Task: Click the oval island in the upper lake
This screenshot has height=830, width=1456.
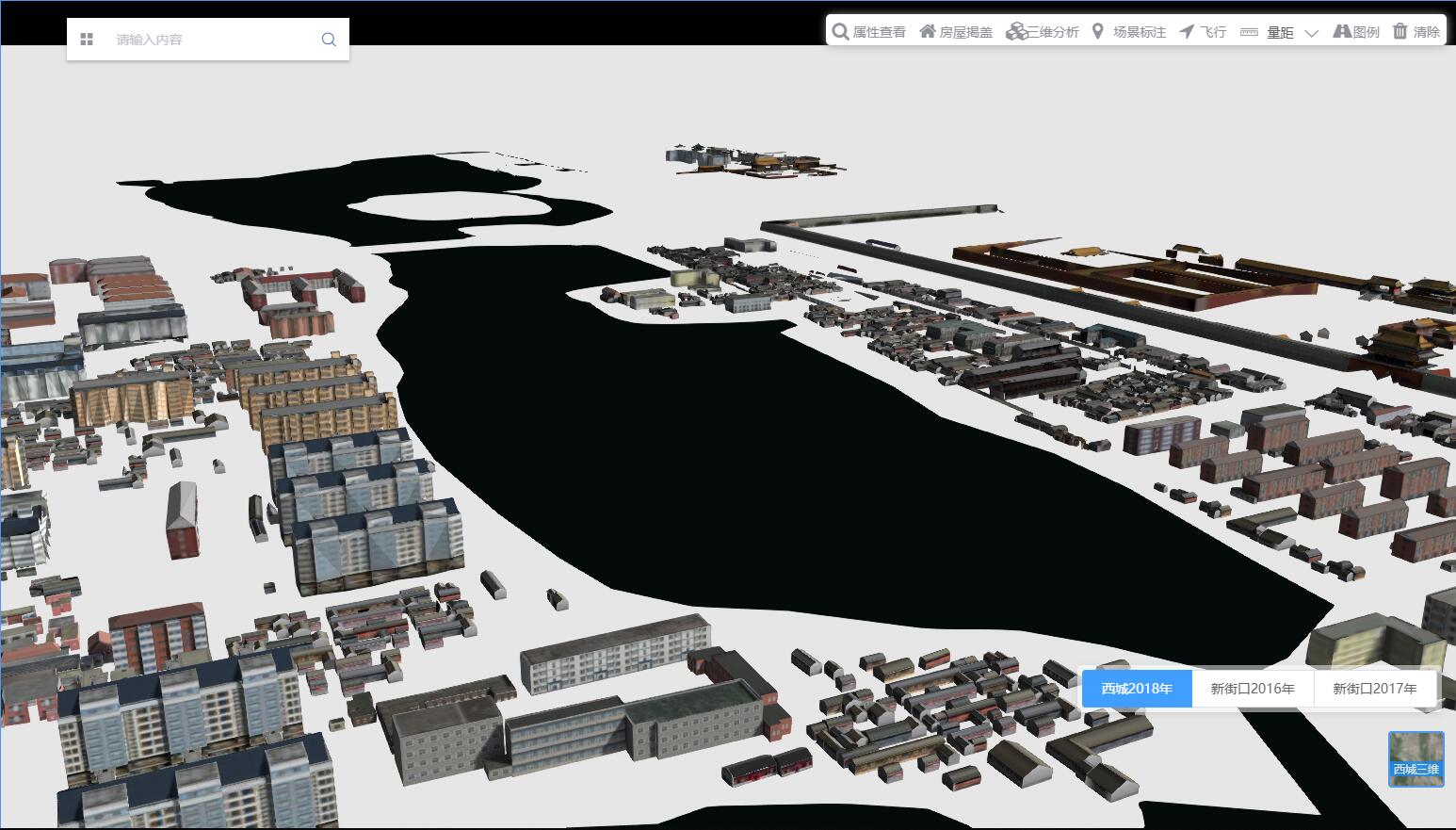Action: coord(450,205)
